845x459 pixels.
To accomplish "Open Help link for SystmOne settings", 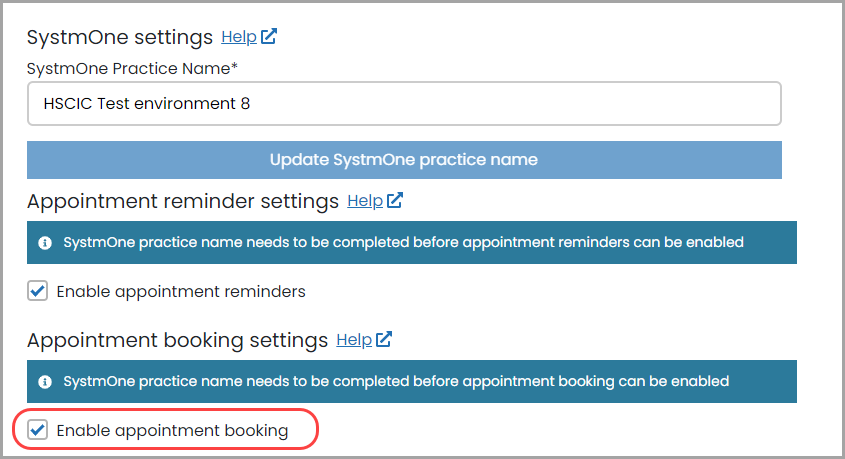I will [x=239, y=37].
